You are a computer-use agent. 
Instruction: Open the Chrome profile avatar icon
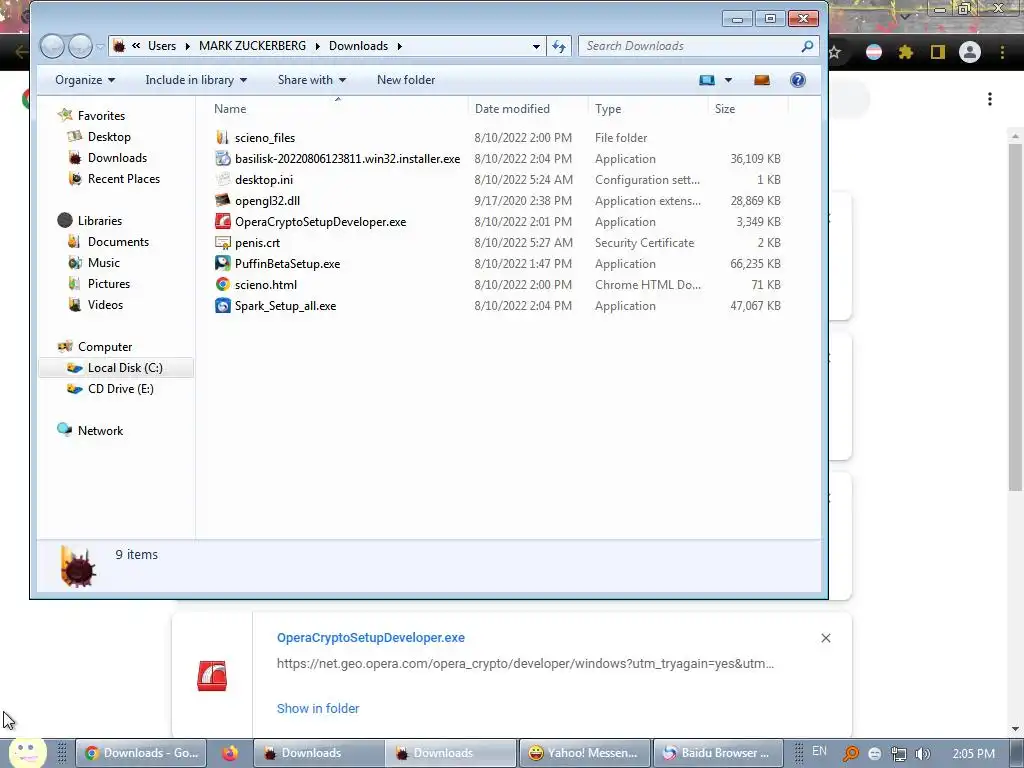(970, 52)
